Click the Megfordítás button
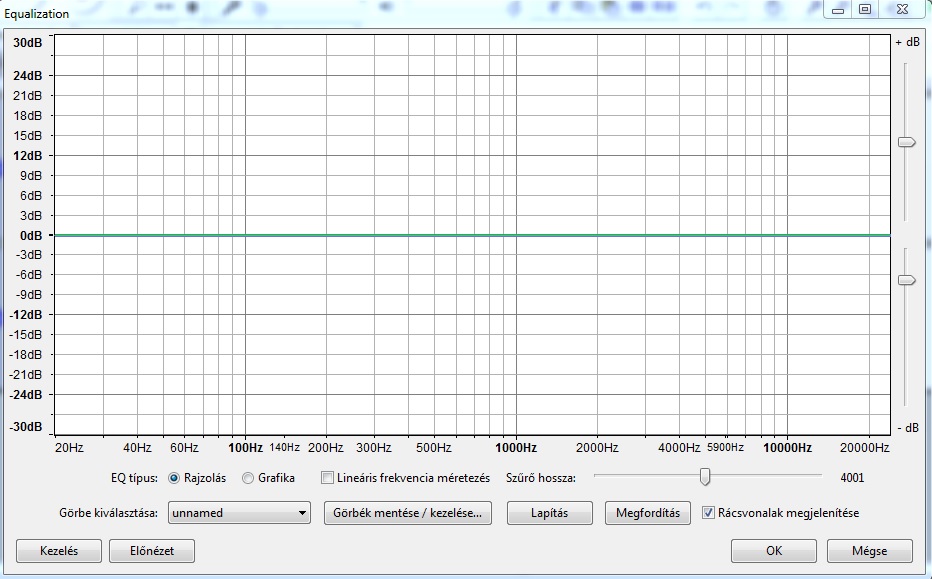Screen dimensions: 932x579 647,513
